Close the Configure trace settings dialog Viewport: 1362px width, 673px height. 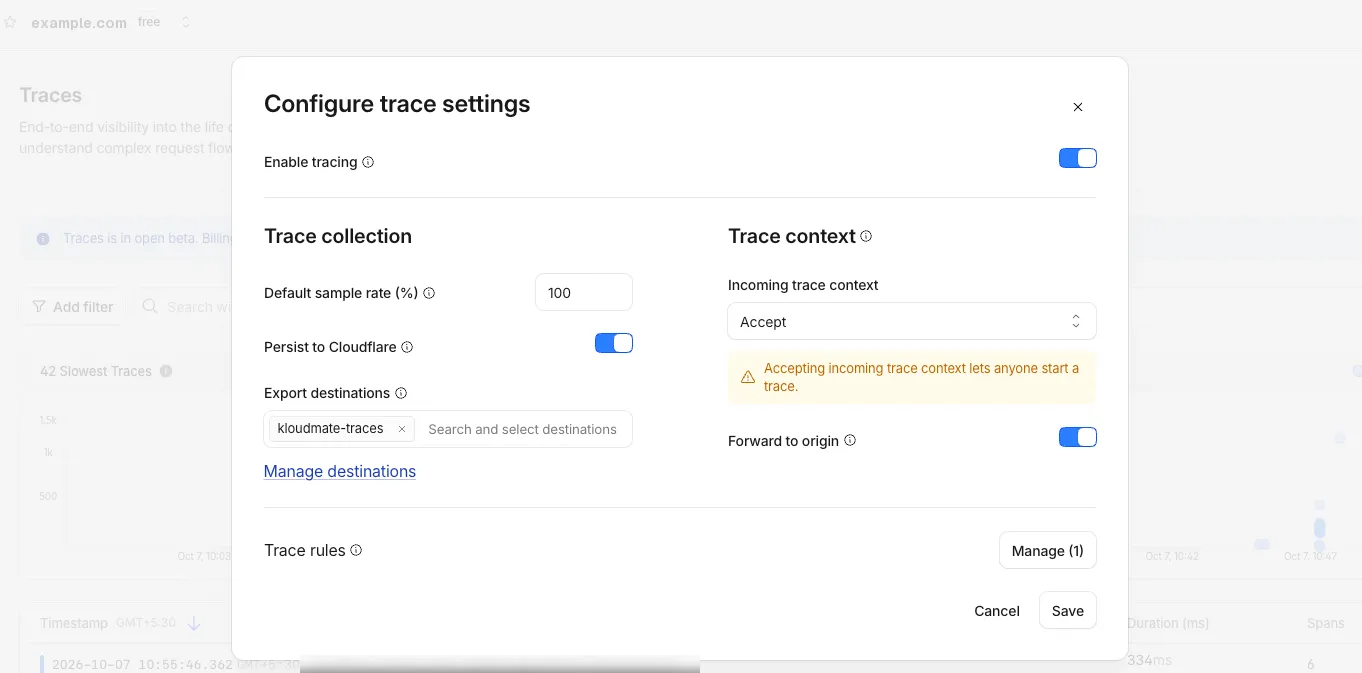point(1077,107)
